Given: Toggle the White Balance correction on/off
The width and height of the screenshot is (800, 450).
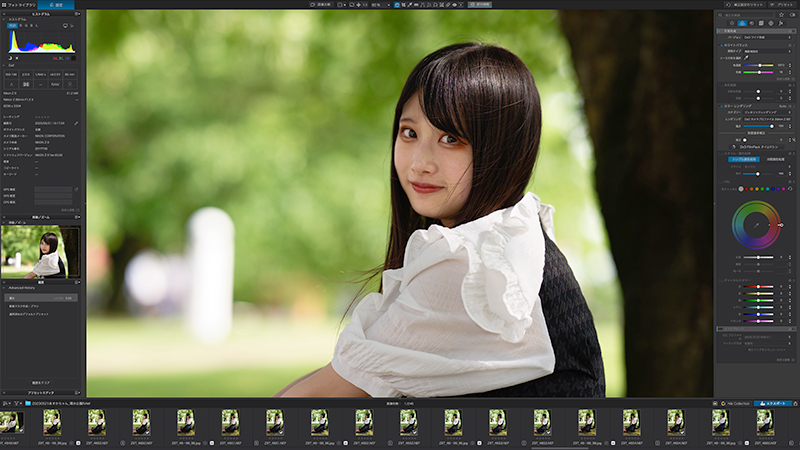Looking at the screenshot, I should [x=721, y=45].
